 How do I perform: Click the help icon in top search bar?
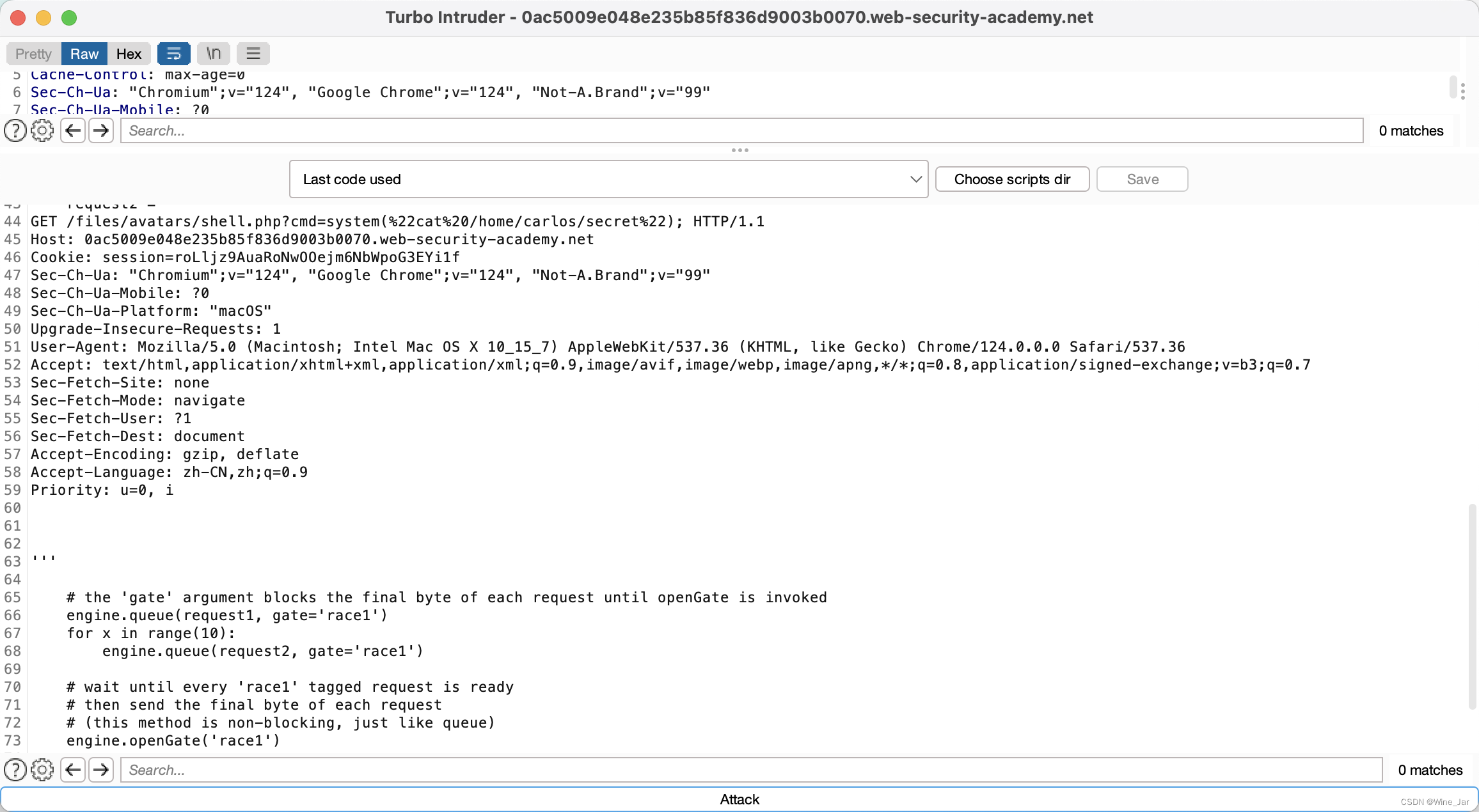point(15,131)
